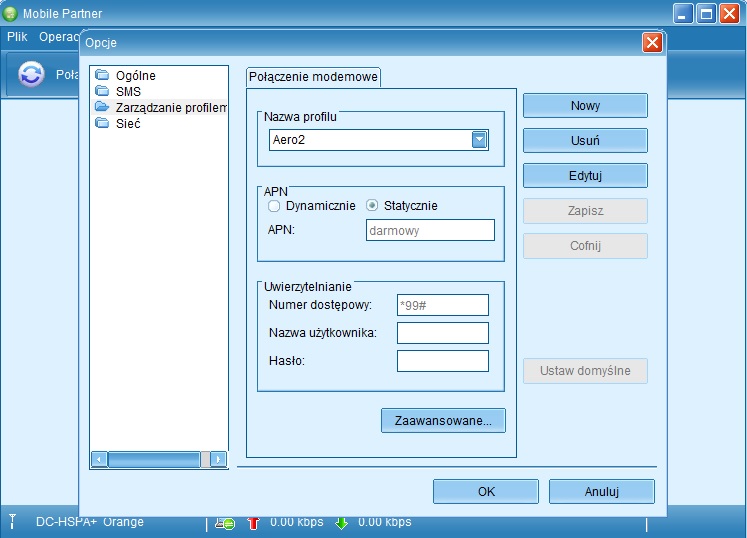
Task: Close the Opcje dialog with X
Action: tap(652, 43)
